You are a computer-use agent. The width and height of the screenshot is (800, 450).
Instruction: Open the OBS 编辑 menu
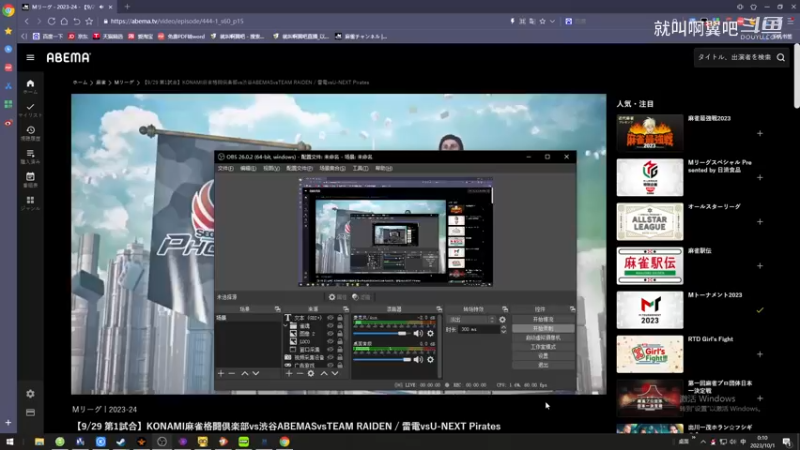[248, 168]
